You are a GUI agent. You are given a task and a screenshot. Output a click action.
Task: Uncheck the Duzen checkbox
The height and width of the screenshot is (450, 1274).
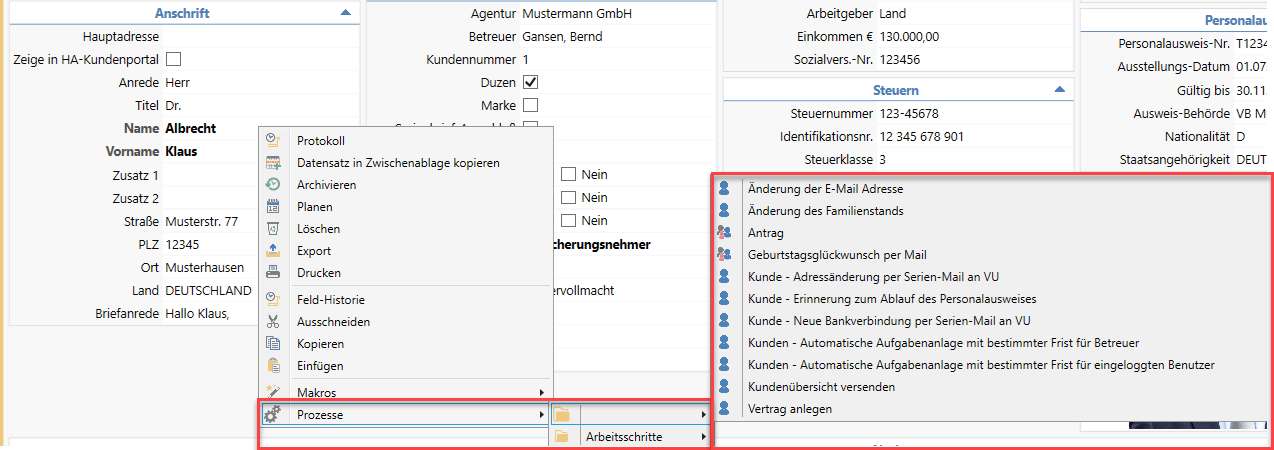530,83
